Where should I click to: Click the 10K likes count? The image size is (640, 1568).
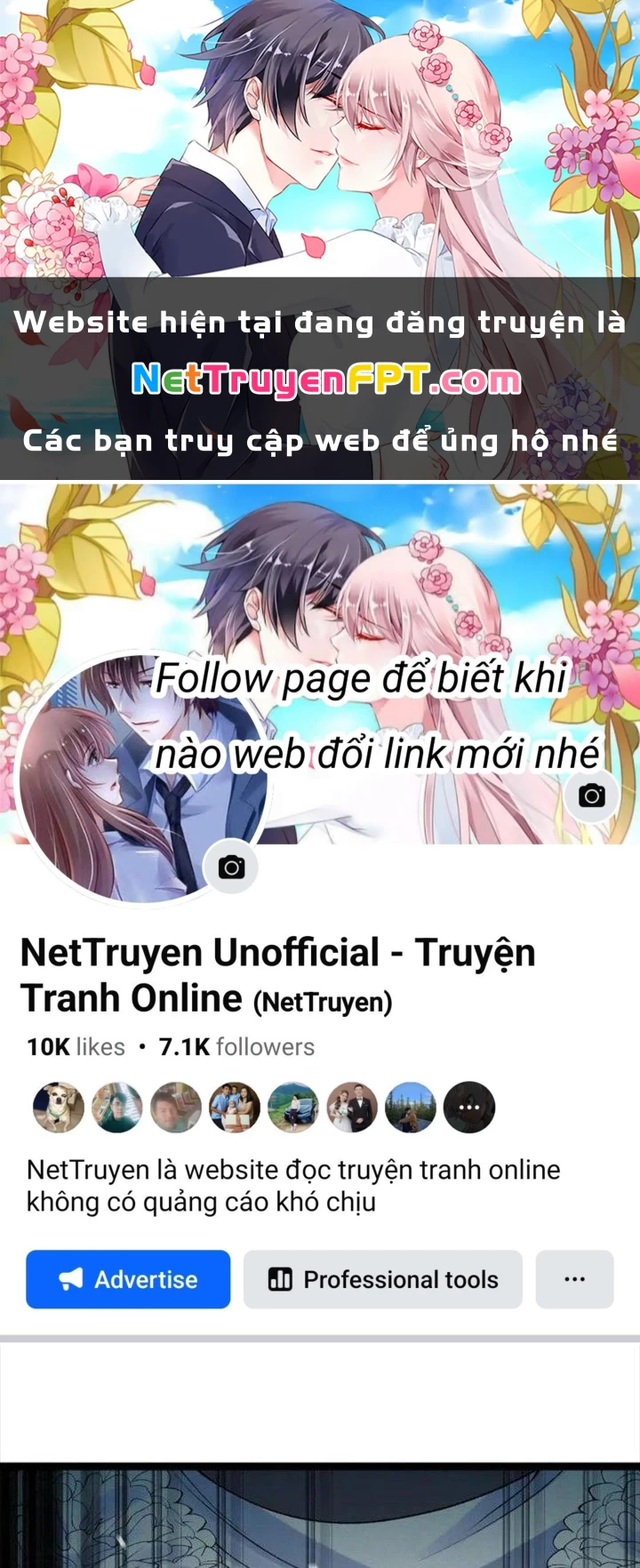76,1046
